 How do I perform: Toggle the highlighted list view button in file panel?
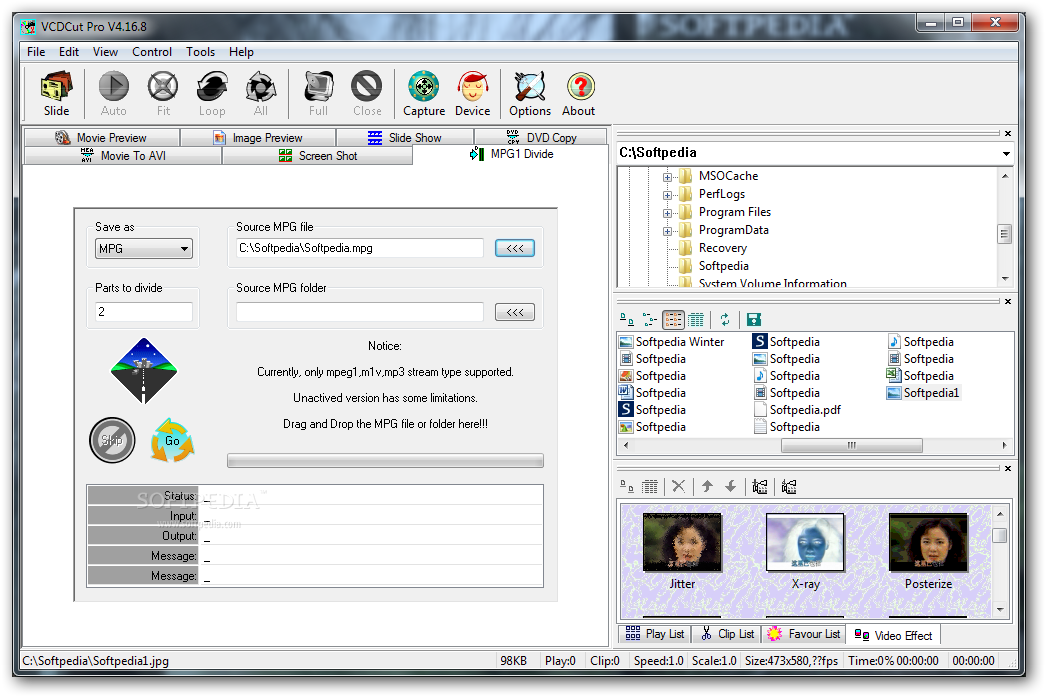[x=673, y=320]
